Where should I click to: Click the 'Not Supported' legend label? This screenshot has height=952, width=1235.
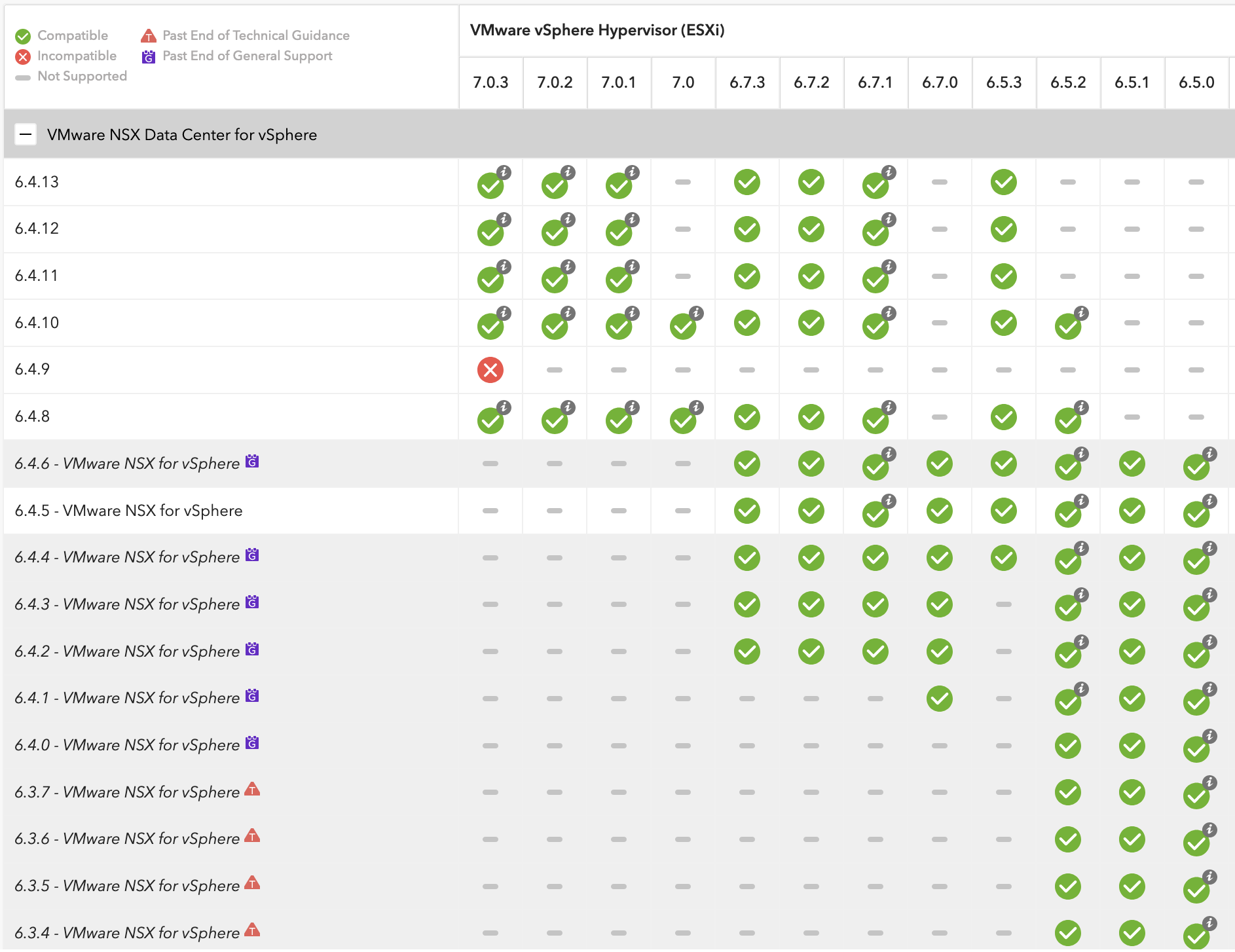83,76
